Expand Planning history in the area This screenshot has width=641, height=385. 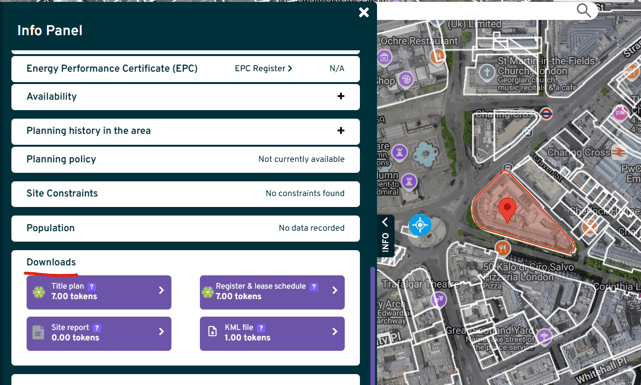186,131
